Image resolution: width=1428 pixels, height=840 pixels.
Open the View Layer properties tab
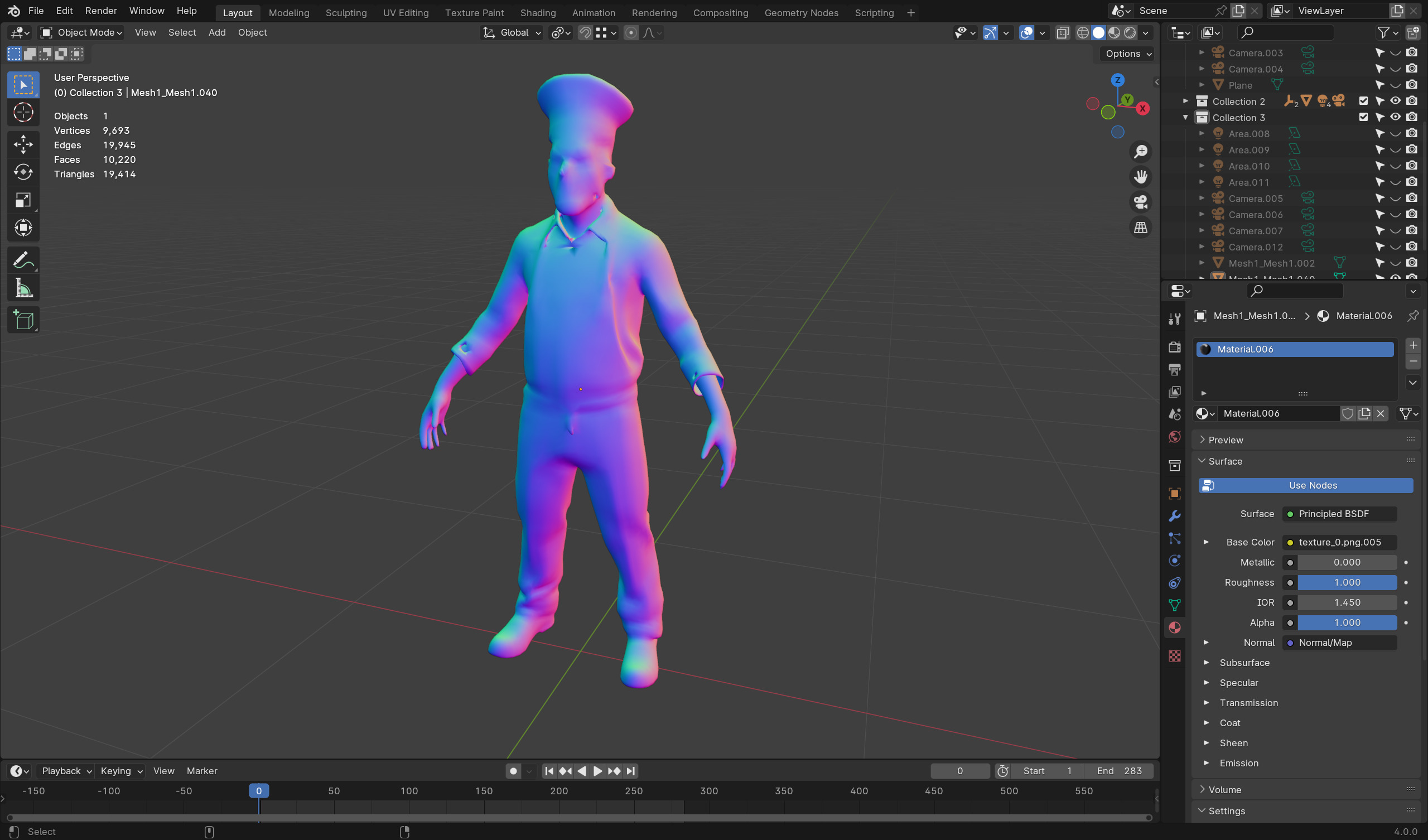coord(1175,392)
